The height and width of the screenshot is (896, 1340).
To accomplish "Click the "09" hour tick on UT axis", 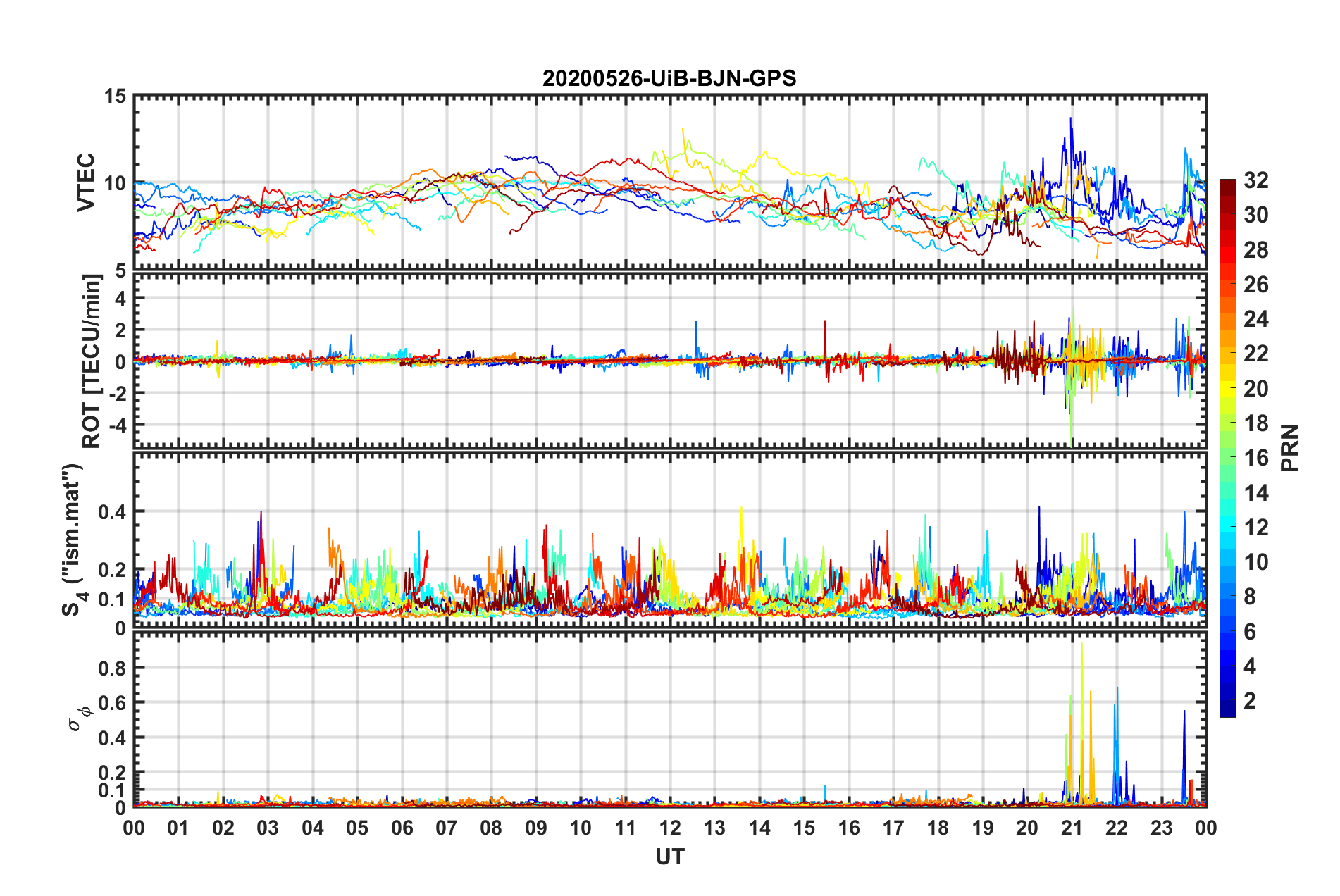I will pos(536,828).
